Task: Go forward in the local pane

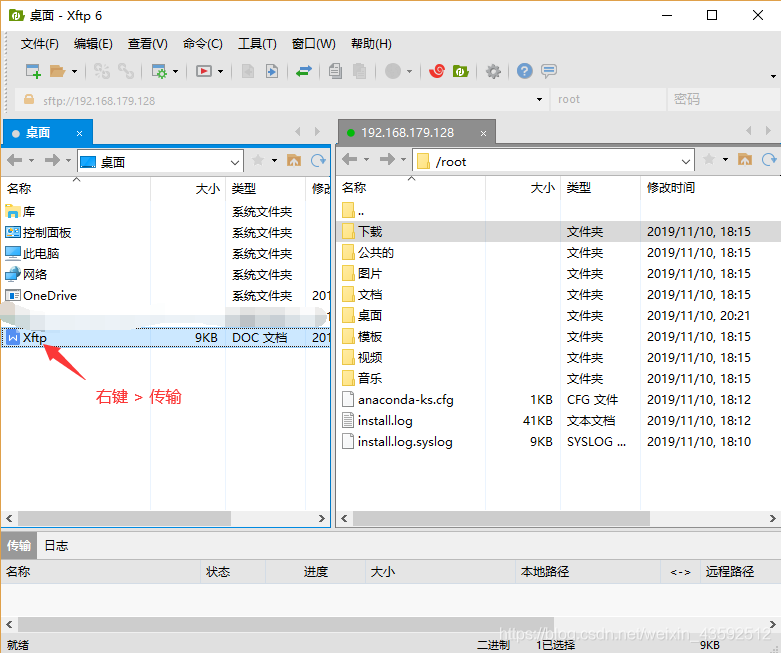Action: (x=52, y=160)
